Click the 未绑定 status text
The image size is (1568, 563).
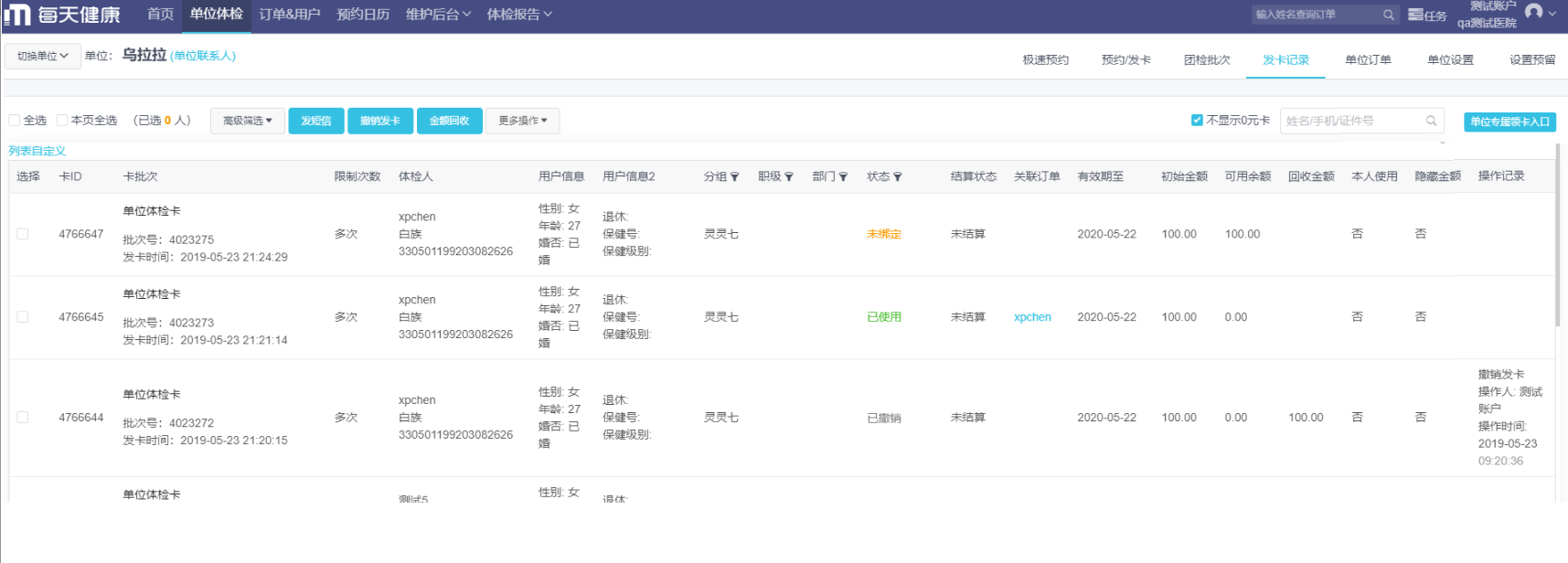(x=884, y=234)
